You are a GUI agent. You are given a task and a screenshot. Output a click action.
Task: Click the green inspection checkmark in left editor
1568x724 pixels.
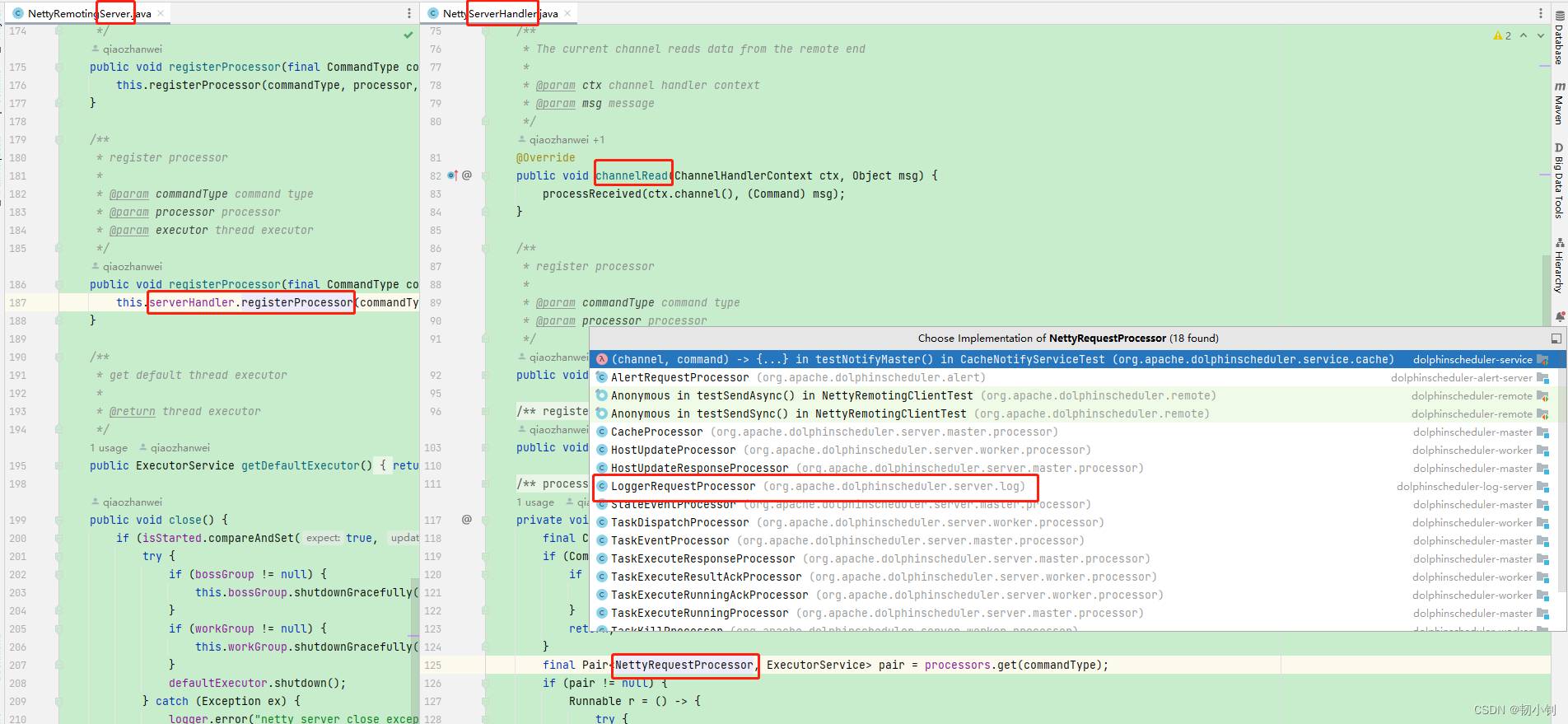(408, 35)
